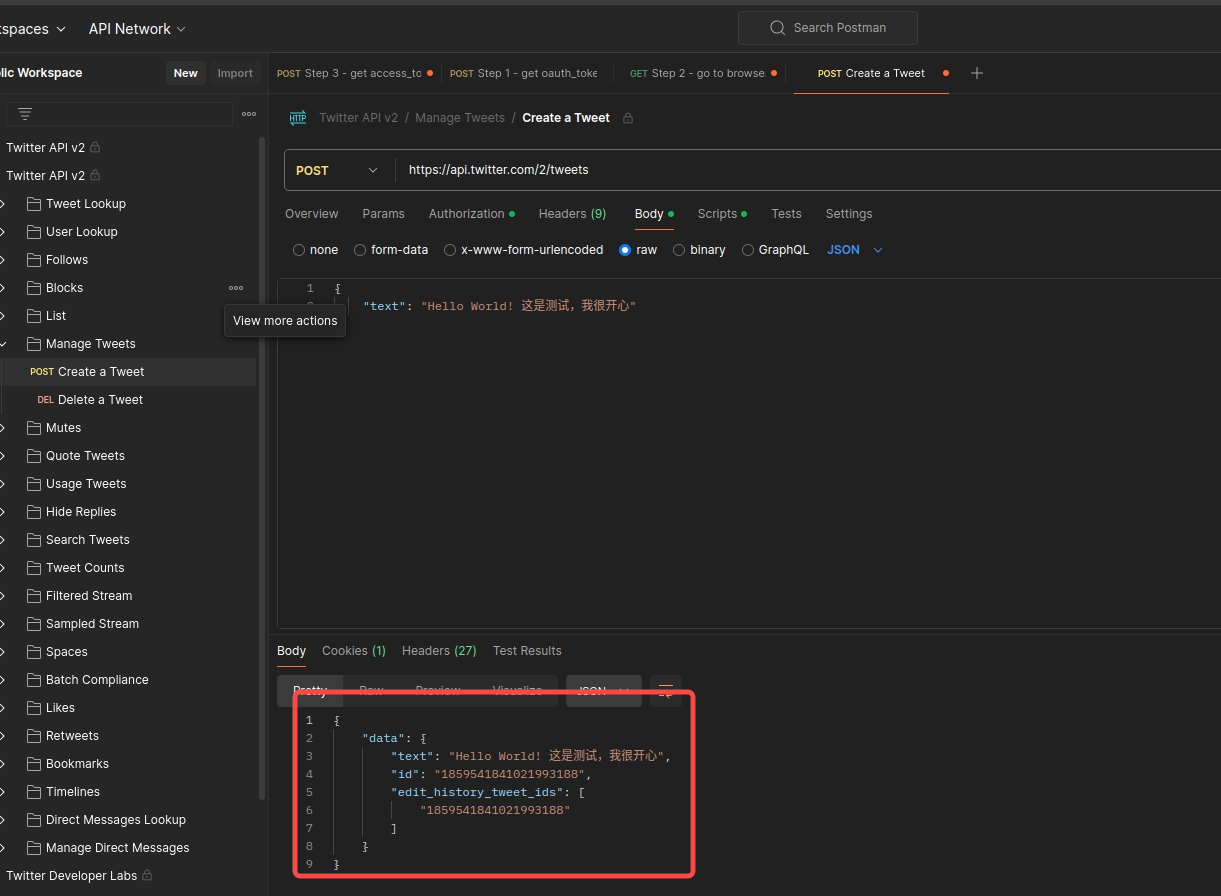Image resolution: width=1221 pixels, height=896 pixels.
Task: Click the HTTP request icon in breadcrumb
Action: pyautogui.click(x=298, y=118)
